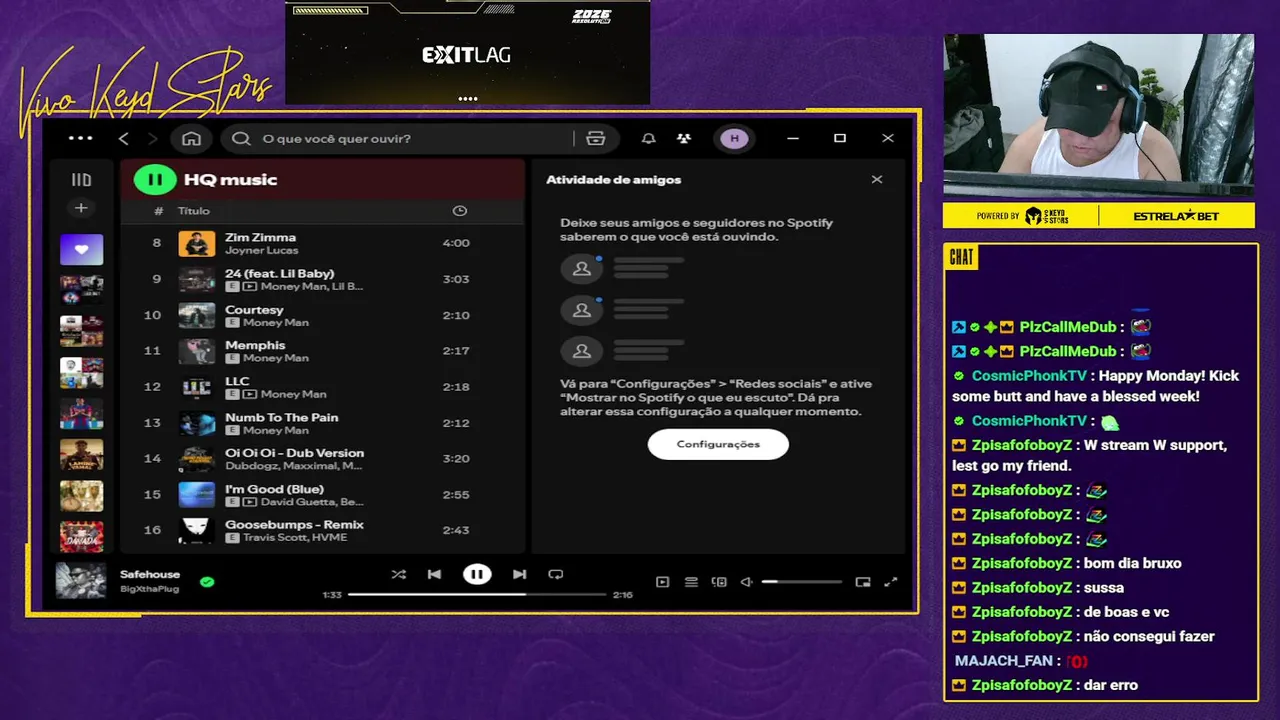Image resolution: width=1280 pixels, height=720 pixels.
Task: Open the connect to a device icon
Action: (x=719, y=582)
